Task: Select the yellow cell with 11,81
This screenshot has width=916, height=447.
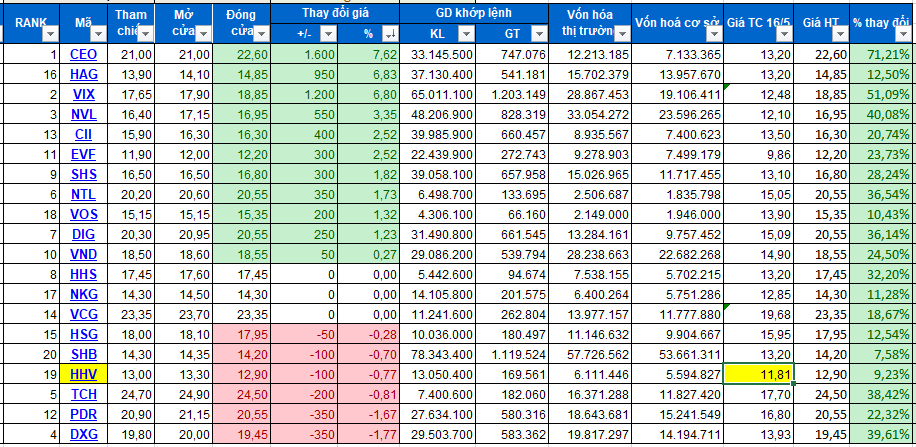Action: pos(758,375)
